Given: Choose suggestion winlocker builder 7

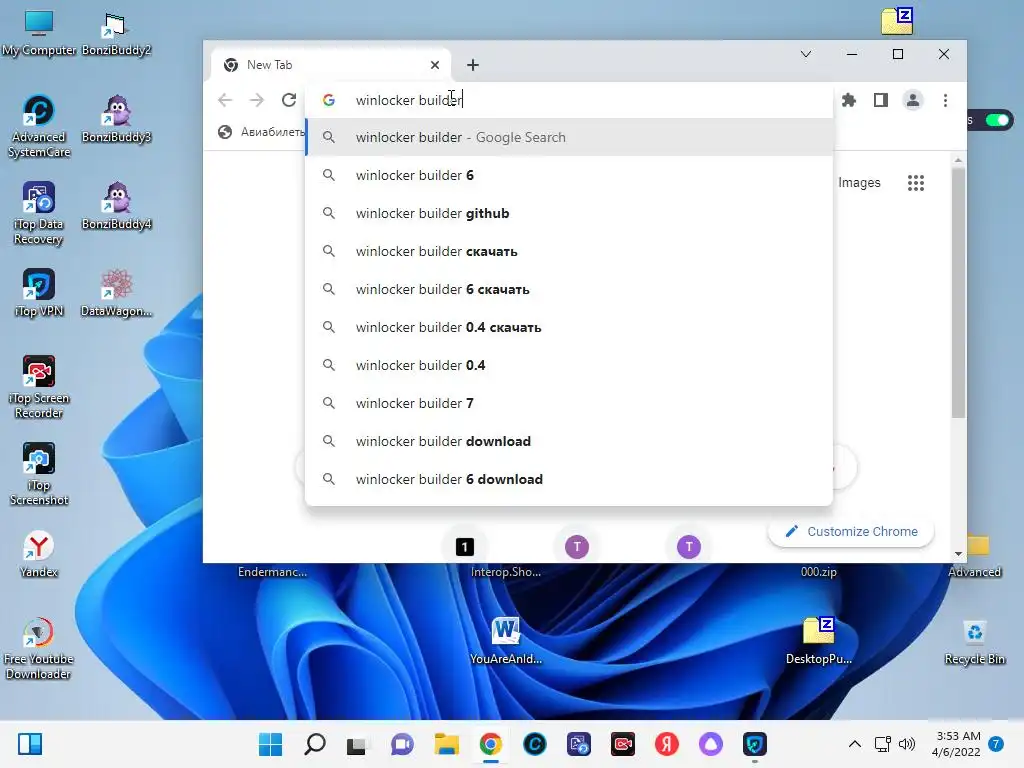Looking at the screenshot, I should [x=569, y=403].
